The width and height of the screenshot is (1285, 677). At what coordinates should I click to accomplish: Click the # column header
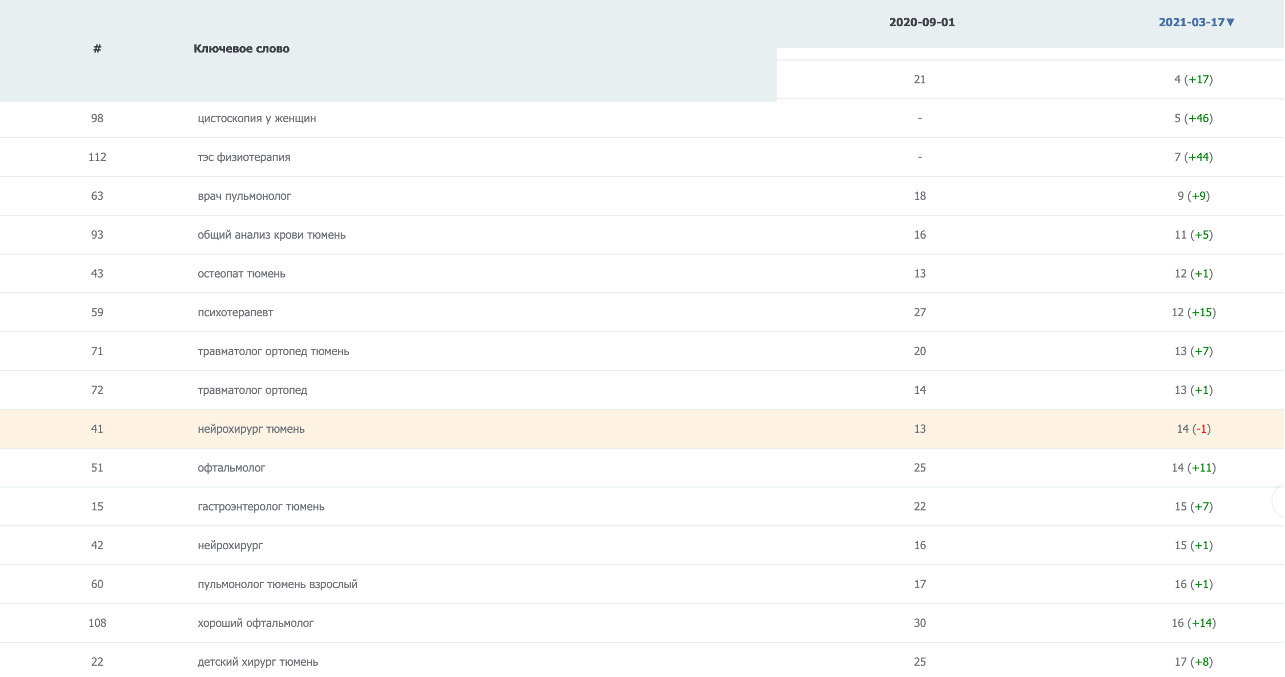pyautogui.click(x=97, y=48)
